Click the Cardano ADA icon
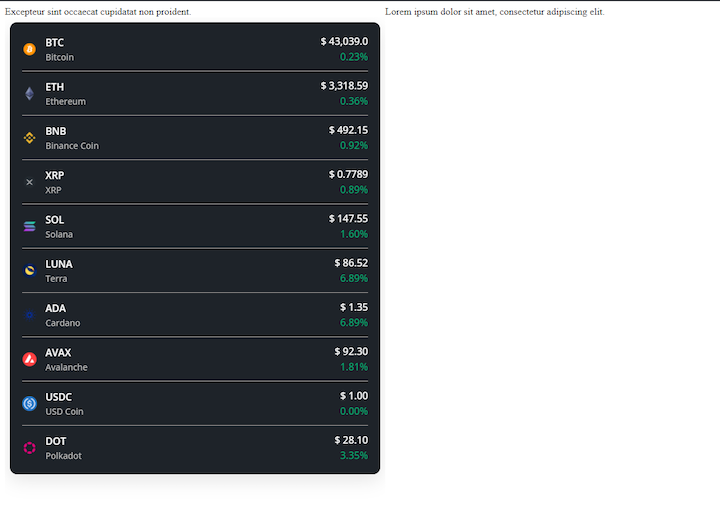This screenshot has width=720, height=518. (29, 315)
